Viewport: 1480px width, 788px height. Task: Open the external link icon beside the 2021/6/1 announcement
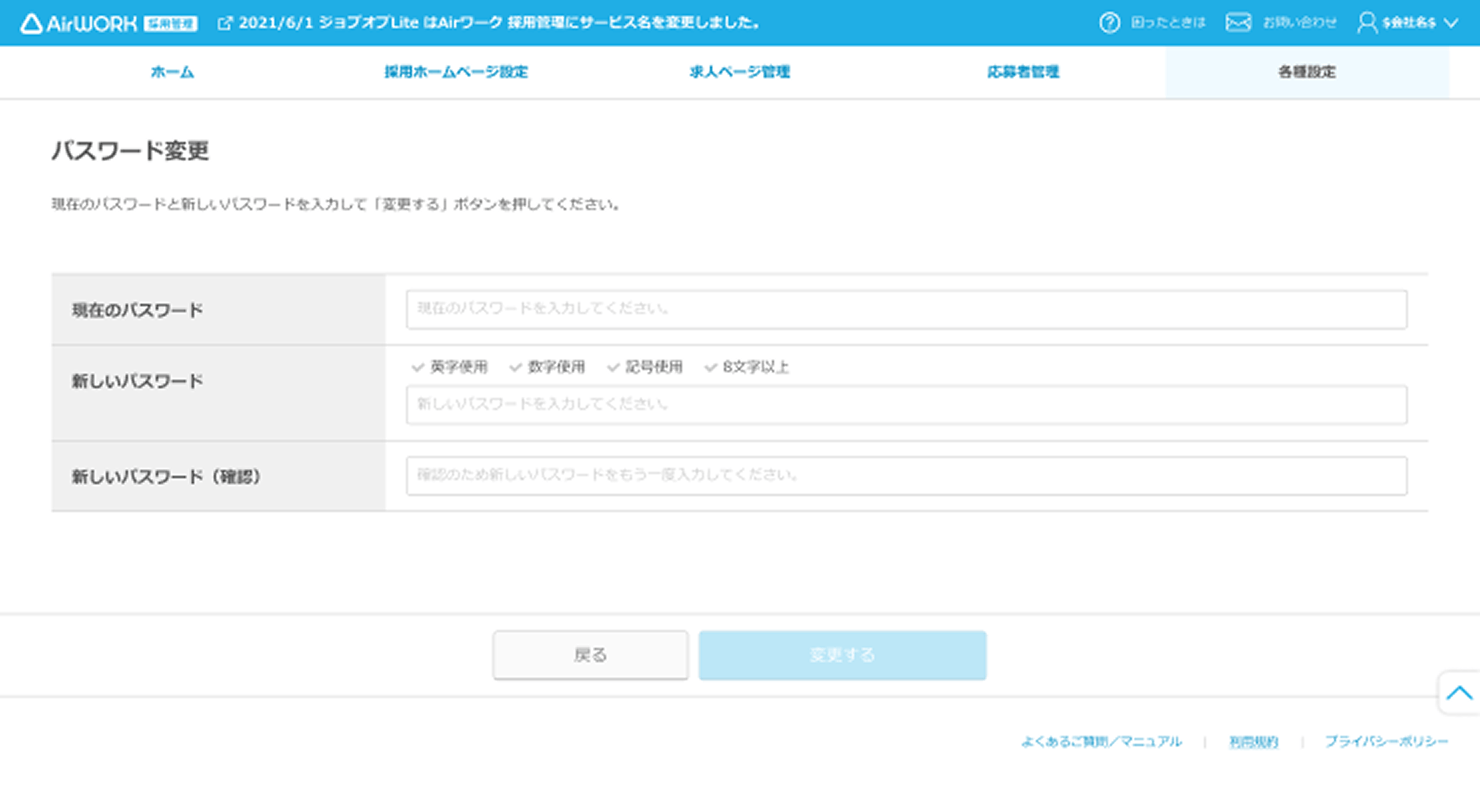[225, 23]
